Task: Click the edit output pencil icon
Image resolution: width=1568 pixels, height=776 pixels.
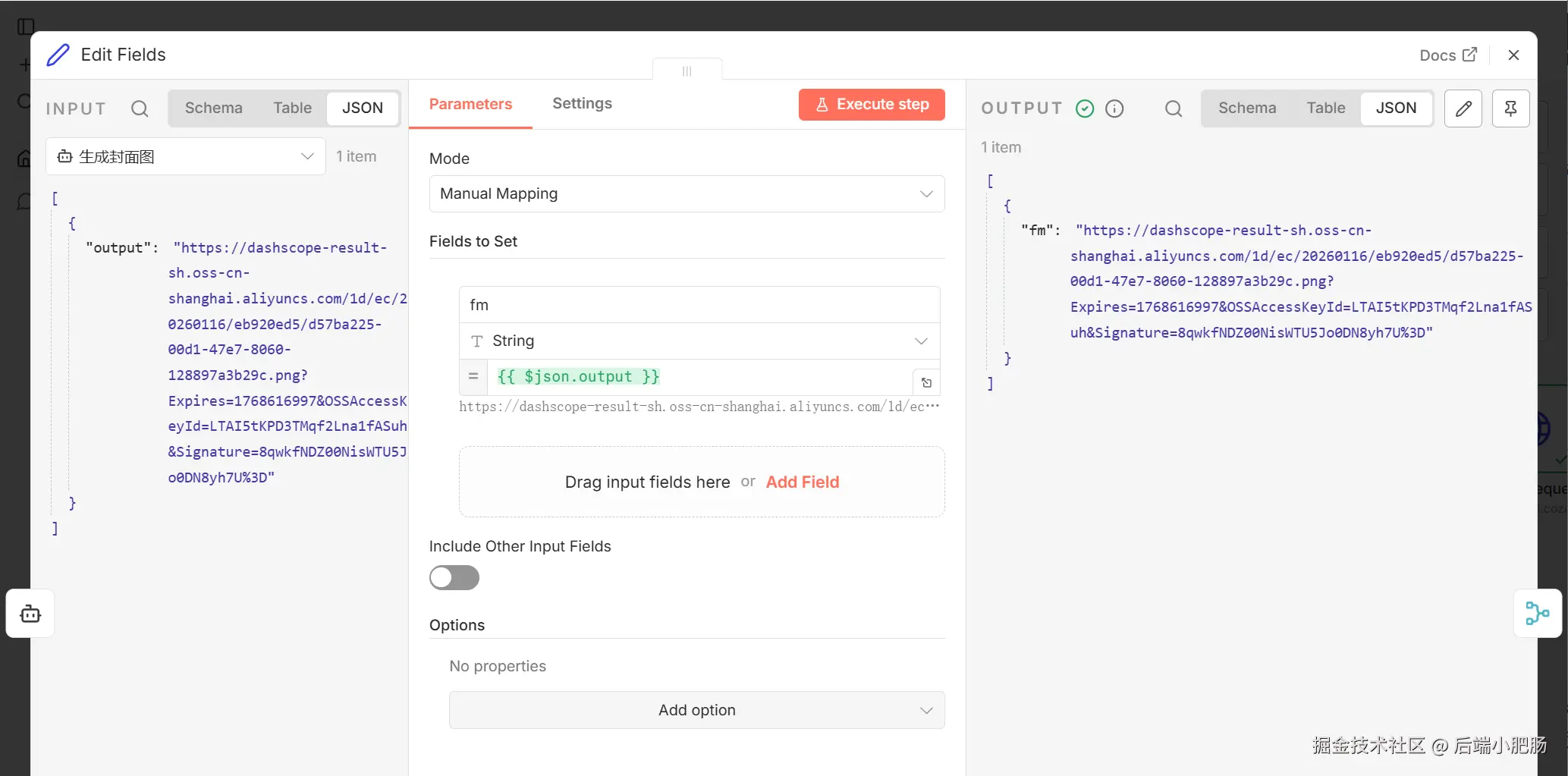Action: [1463, 108]
